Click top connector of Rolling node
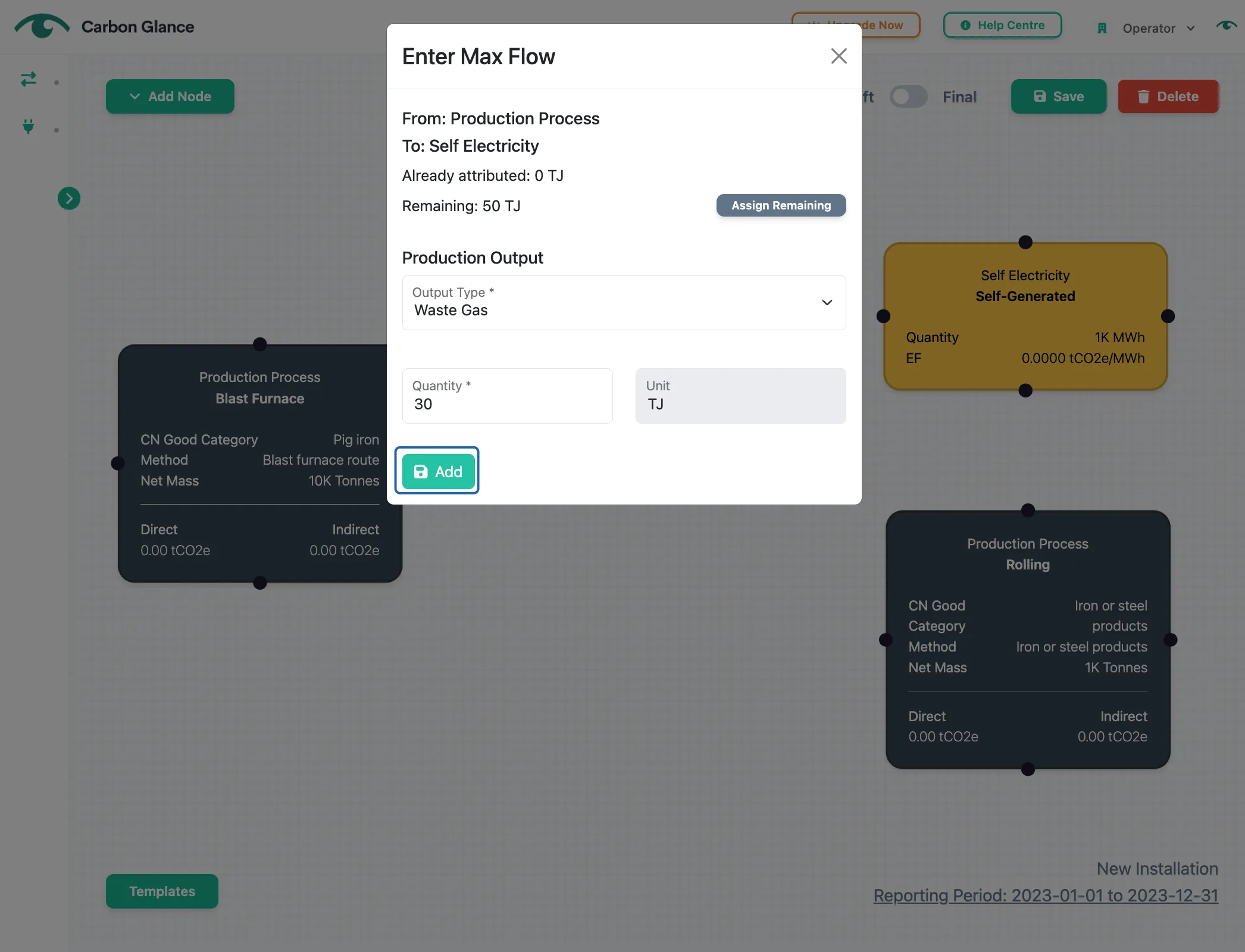Image resolution: width=1245 pixels, height=952 pixels. pyautogui.click(x=1028, y=511)
